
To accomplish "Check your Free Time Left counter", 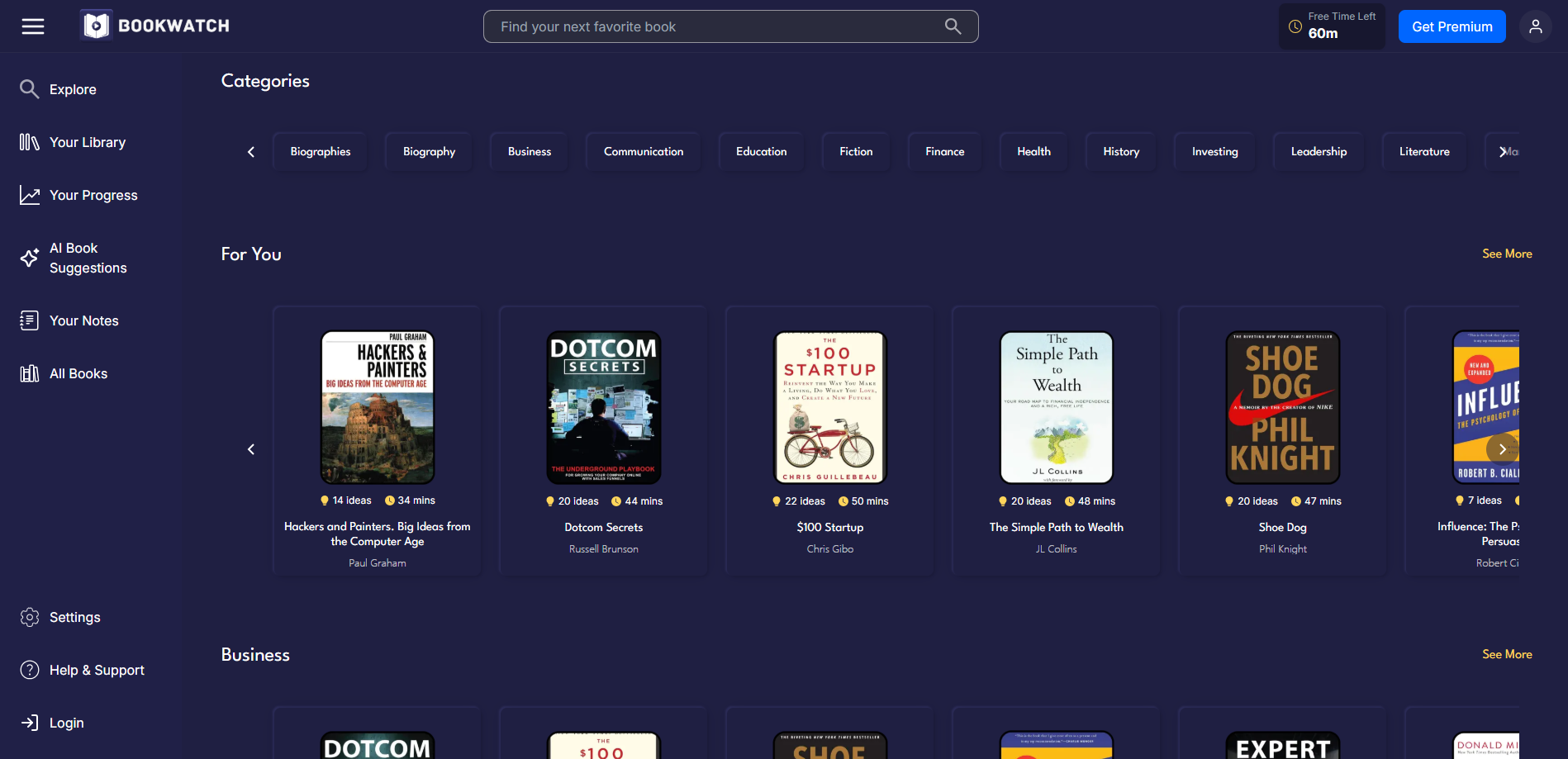I will click(x=1331, y=26).
